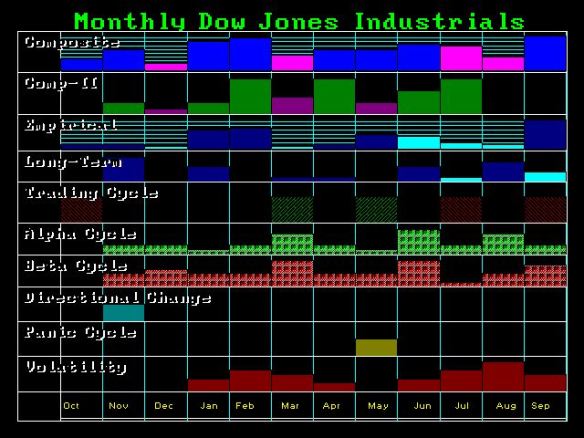Screen dimensions: 584x438
Task: Click the 'Oct' month label
Action: (x=71, y=406)
